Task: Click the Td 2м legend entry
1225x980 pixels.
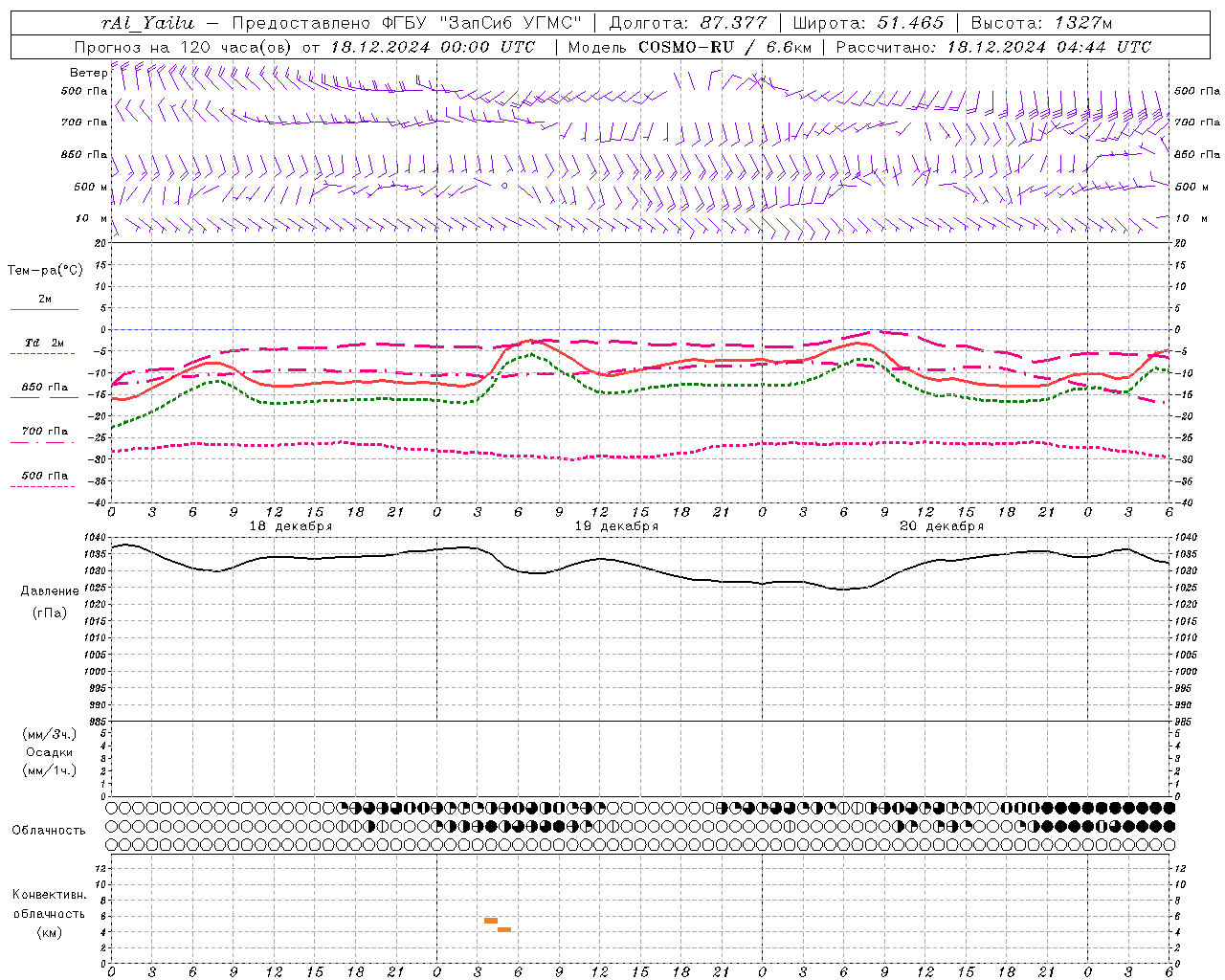Action: (44, 343)
